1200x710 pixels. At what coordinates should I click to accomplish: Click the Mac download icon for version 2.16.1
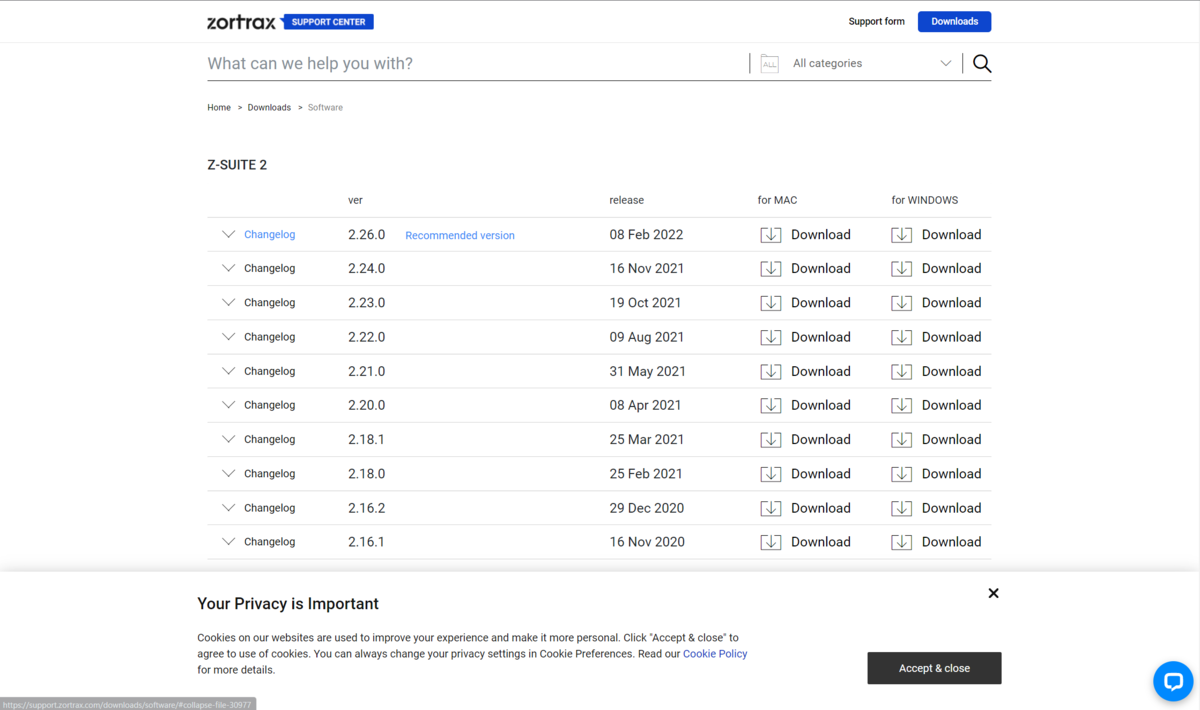click(771, 542)
